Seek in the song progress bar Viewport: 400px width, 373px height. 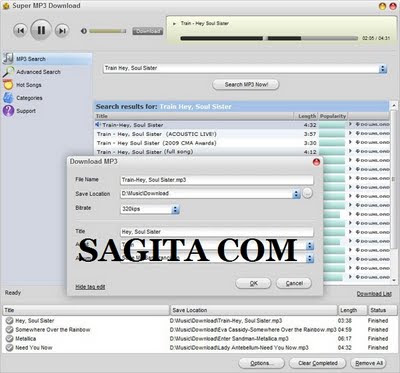click(268, 38)
